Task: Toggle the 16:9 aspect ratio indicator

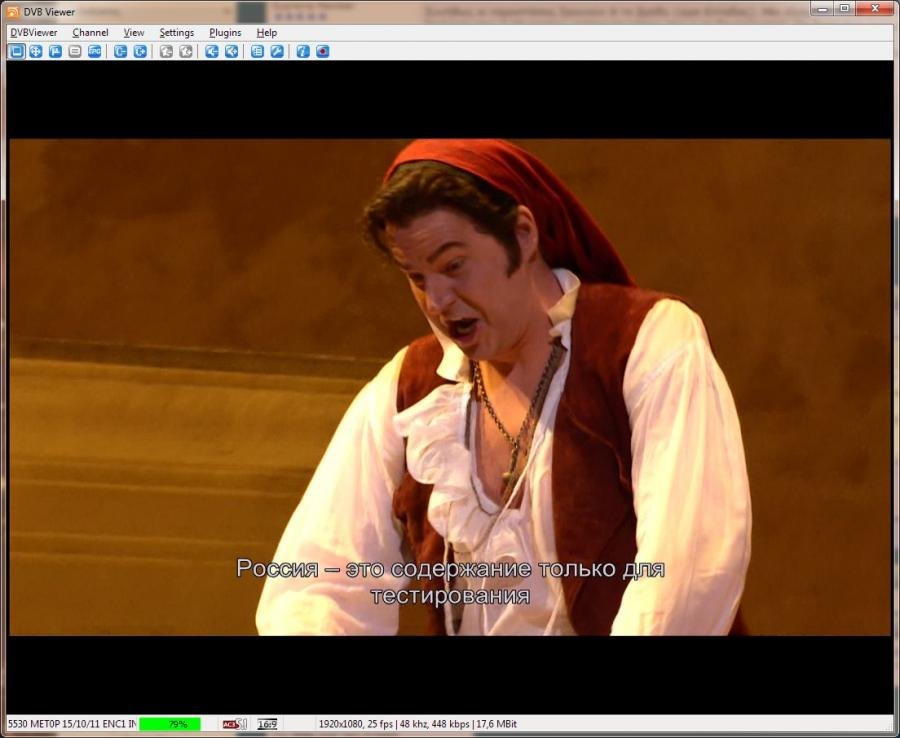Action: tap(267, 724)
